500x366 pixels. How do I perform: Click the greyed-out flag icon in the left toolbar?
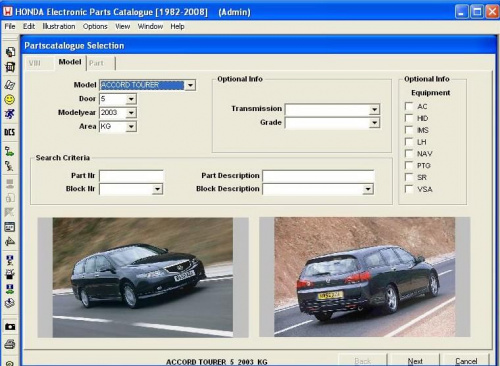10,212
